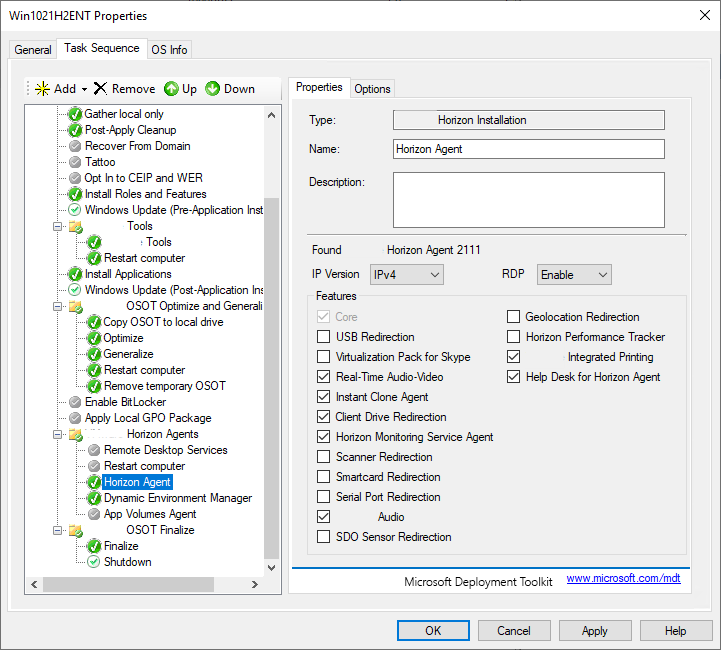Screen dimensions: 721x650
Task: Enable Virtualization Pack for Skype checkbox
Action: tap(323, 357)
